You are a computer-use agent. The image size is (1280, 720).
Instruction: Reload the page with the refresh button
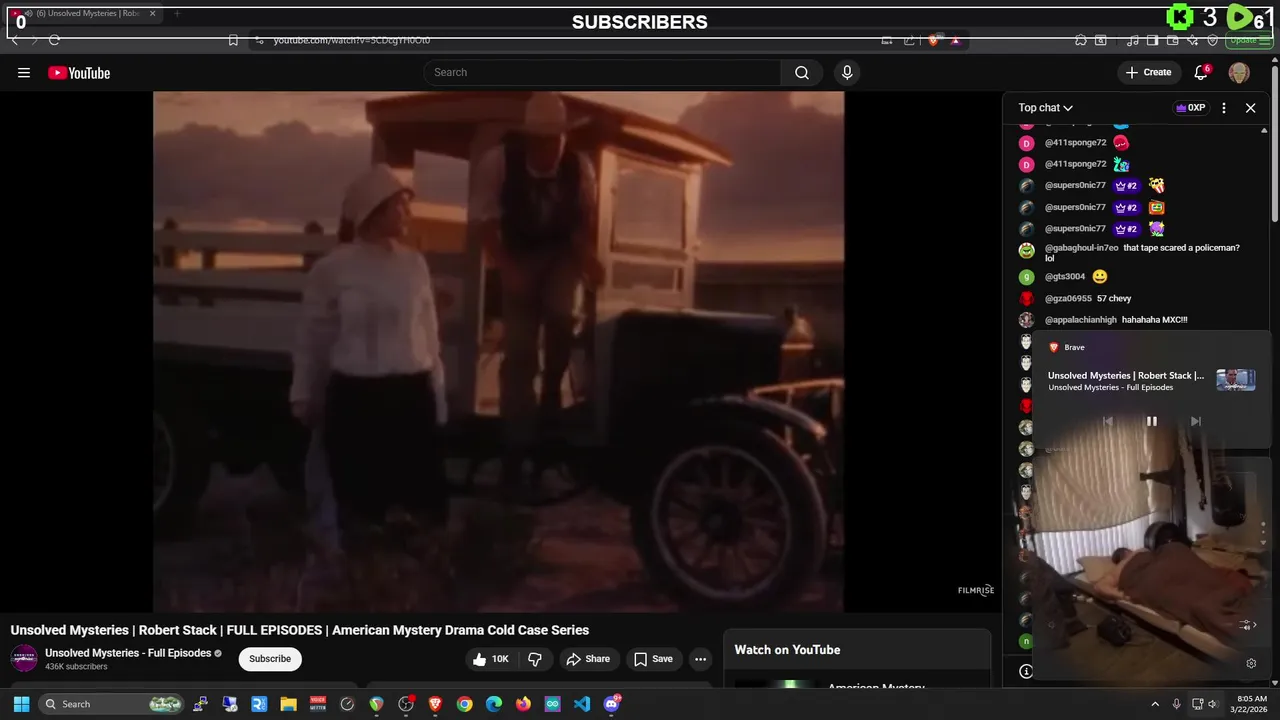(54, 40)
